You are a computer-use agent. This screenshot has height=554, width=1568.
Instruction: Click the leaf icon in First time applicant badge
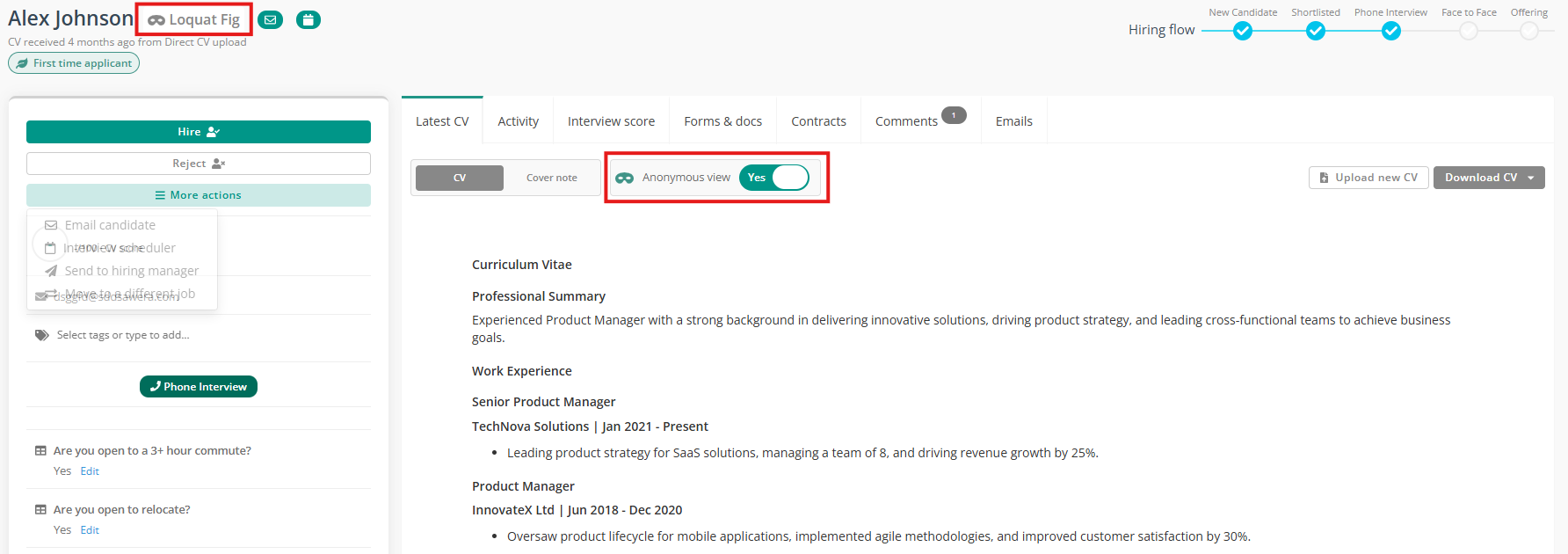22,63
